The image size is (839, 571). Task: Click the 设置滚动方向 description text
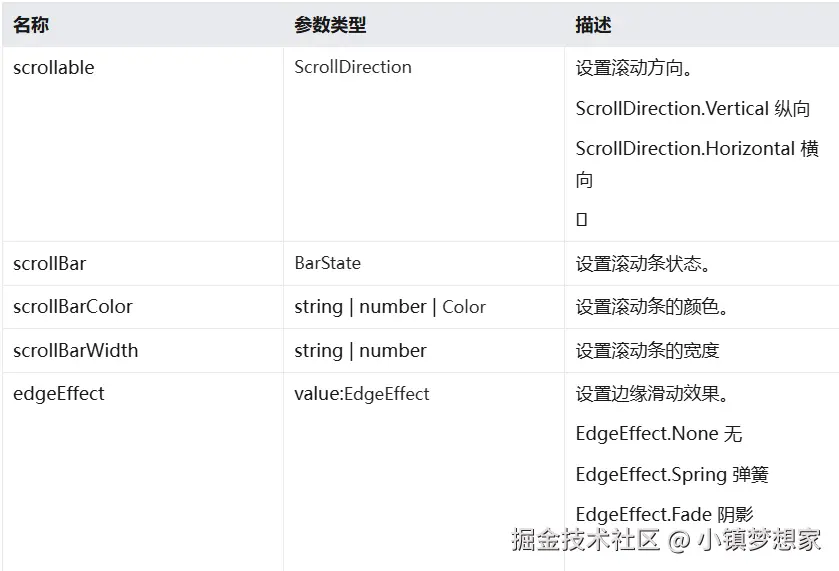tap(635, 69)
